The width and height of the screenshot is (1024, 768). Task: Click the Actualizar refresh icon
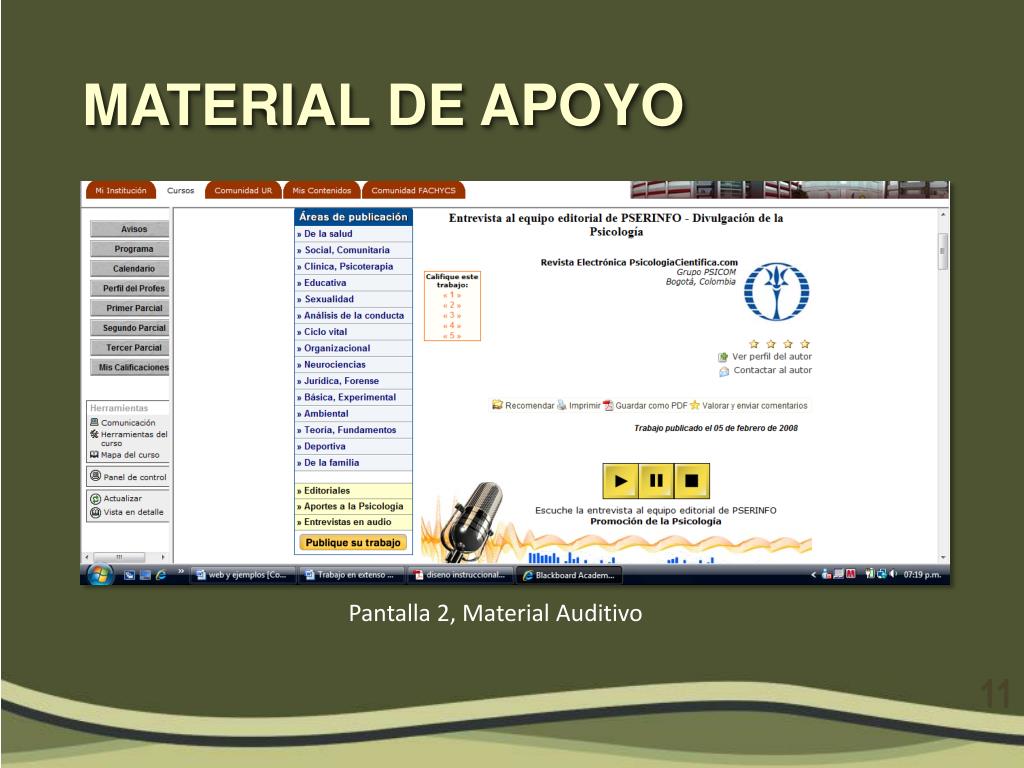pyautogui.click(x=95, y=498)
